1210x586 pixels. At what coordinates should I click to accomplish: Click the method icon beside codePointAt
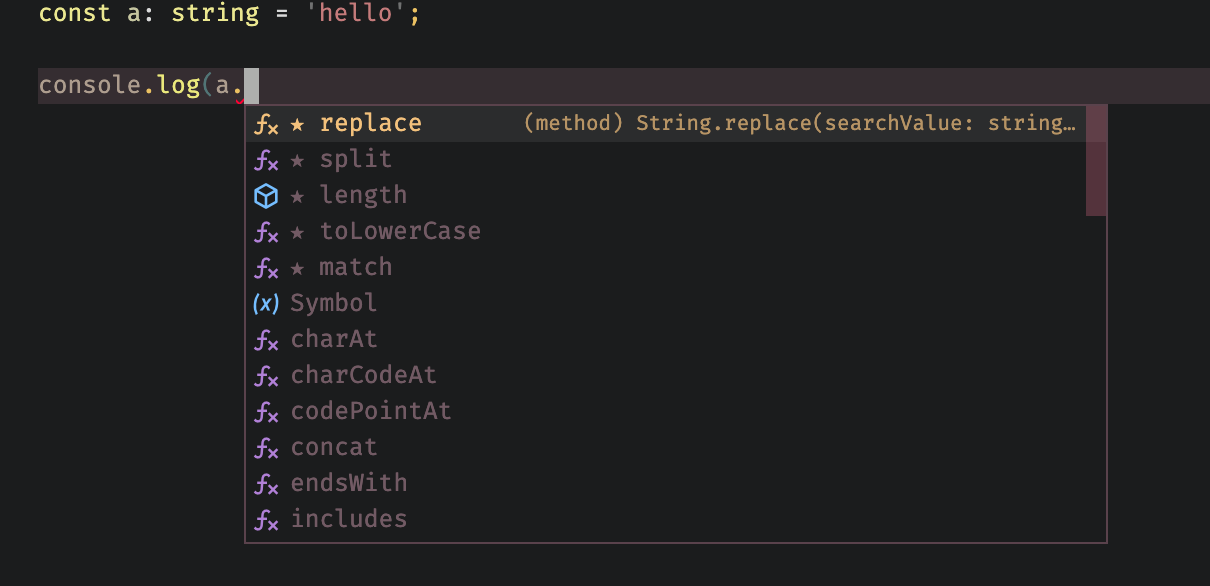point(265,411)
